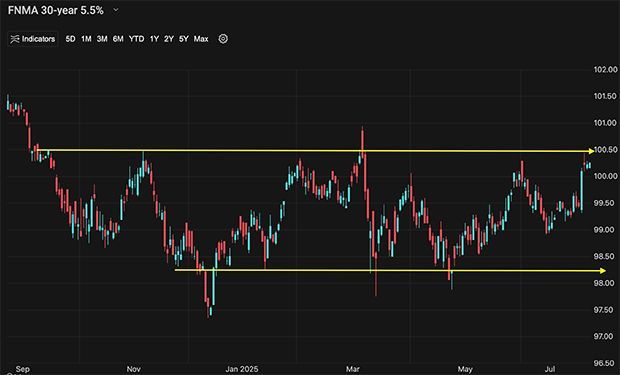620x375 pixels.
Task: Set chart range to 2Y
Action: [169, 39]
